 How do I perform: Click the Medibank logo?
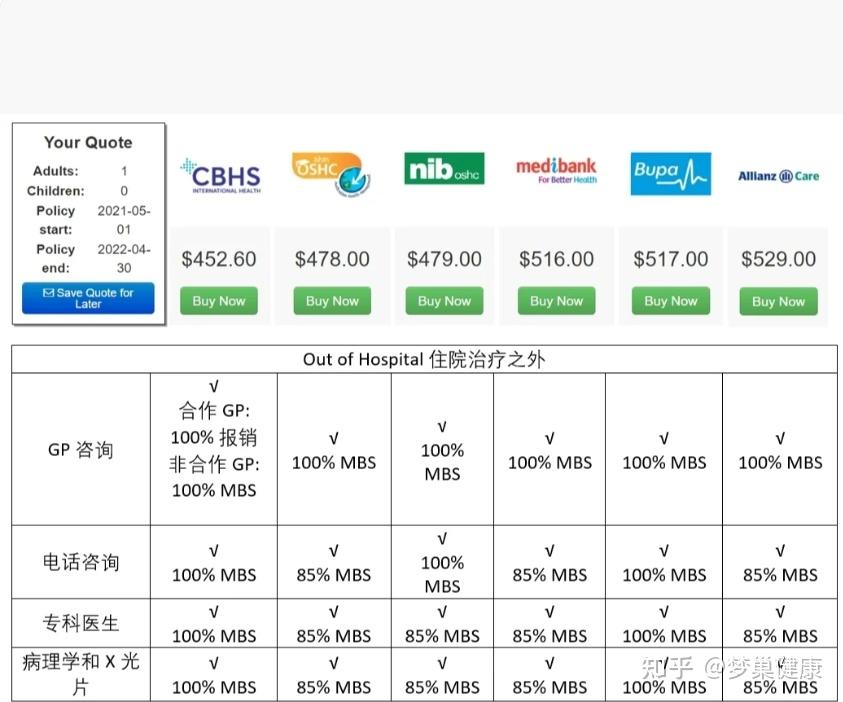point(556,170)
